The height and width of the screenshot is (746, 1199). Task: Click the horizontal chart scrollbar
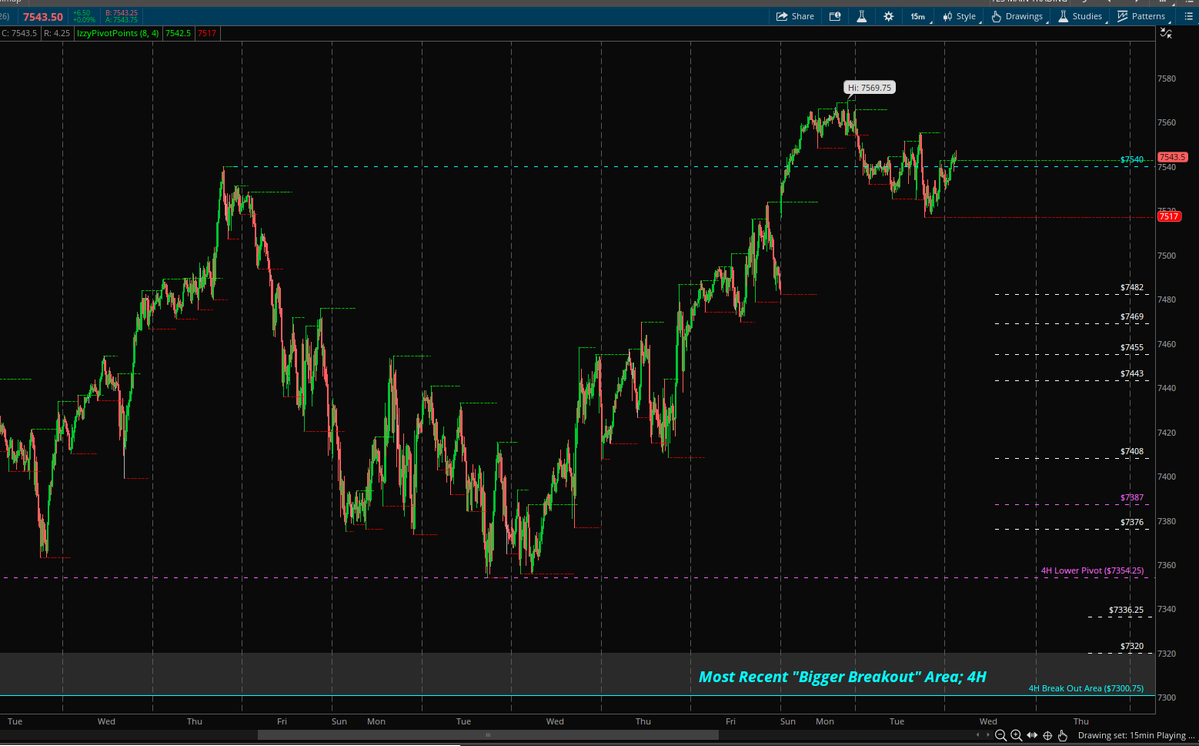click(x=488, y=735)
